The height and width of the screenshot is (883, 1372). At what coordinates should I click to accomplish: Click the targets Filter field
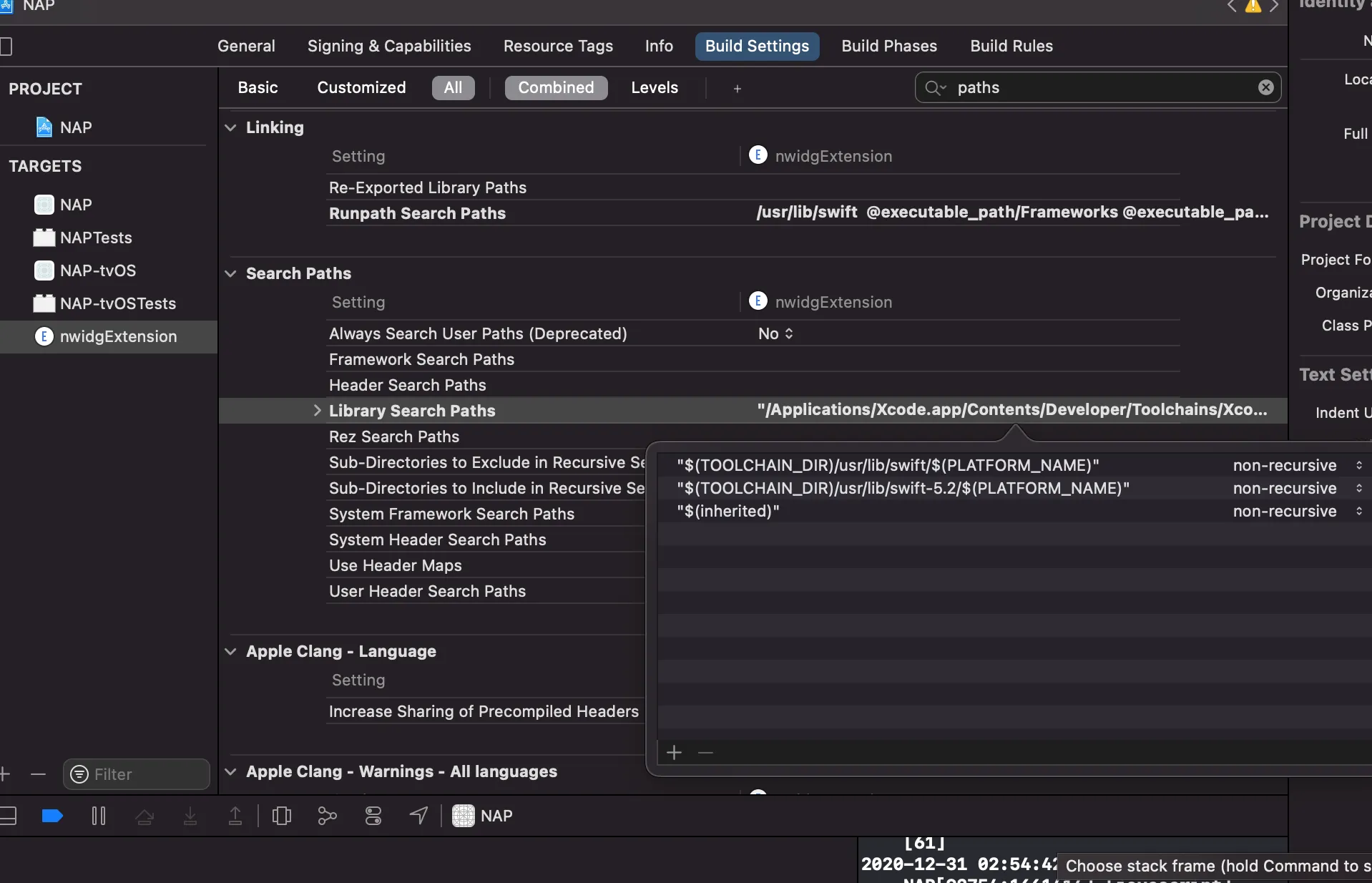[x=137, y=774]
